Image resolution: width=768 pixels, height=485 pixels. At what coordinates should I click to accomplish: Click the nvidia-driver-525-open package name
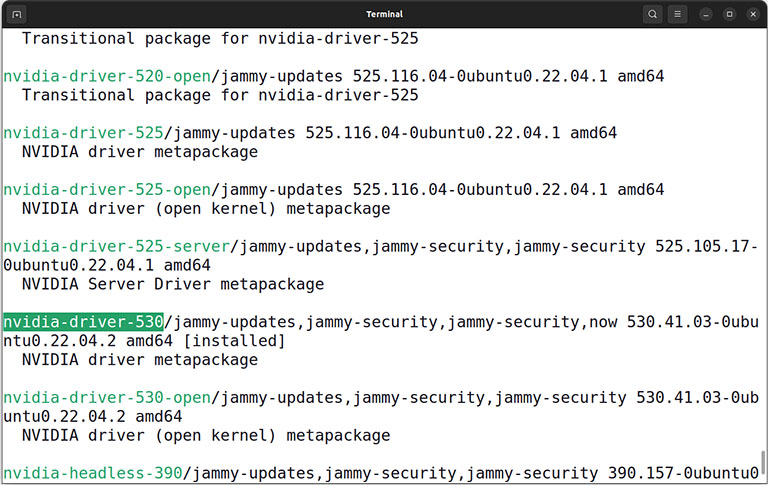point(107,190)
